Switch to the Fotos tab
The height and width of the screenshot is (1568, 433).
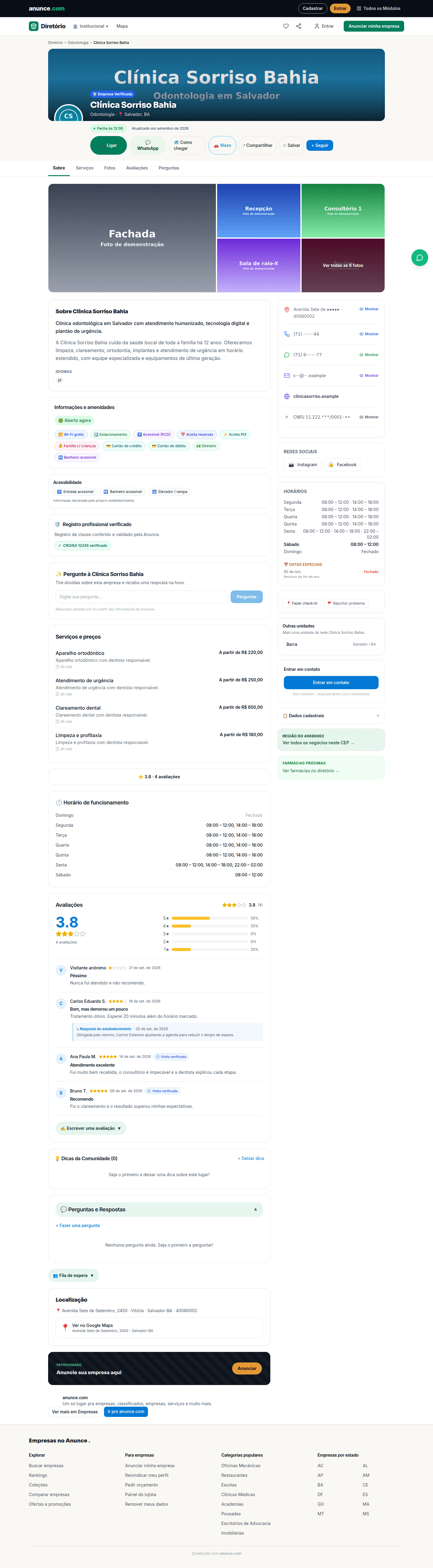point(109,168)
